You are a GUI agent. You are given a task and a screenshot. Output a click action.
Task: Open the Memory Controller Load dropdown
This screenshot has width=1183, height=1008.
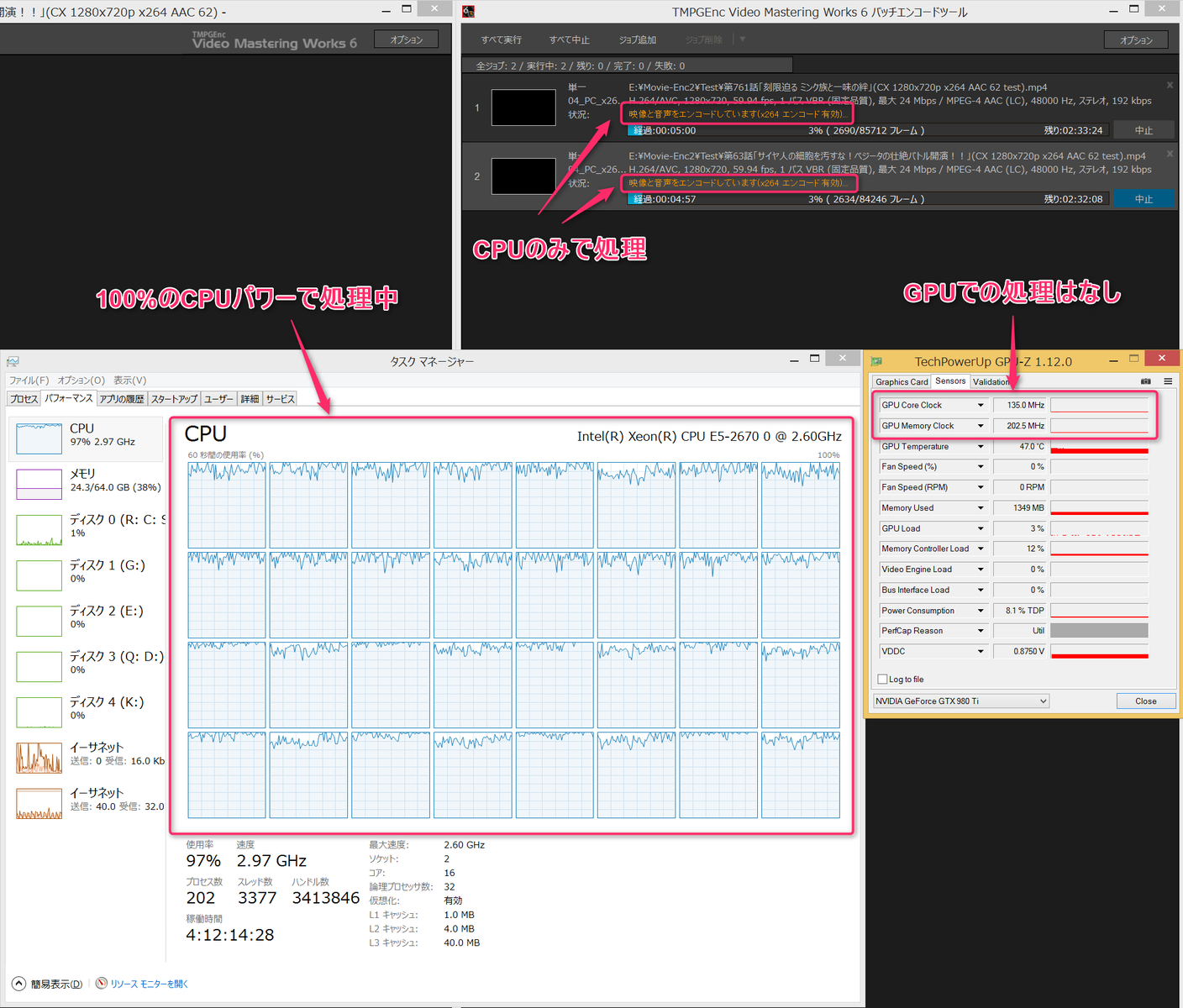[980, 549]
